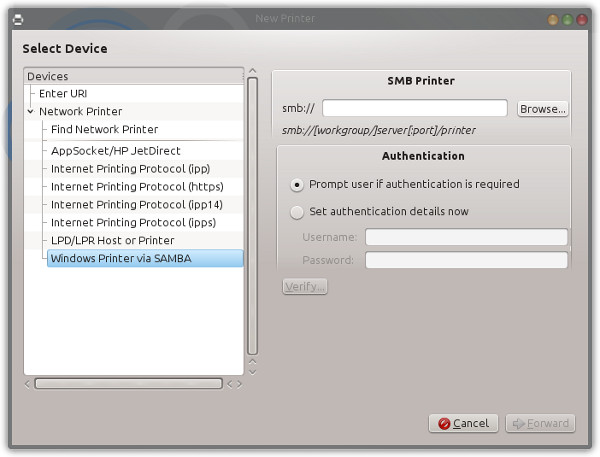Click the left arrow of the horizontal scrollbar

[28, 384]
